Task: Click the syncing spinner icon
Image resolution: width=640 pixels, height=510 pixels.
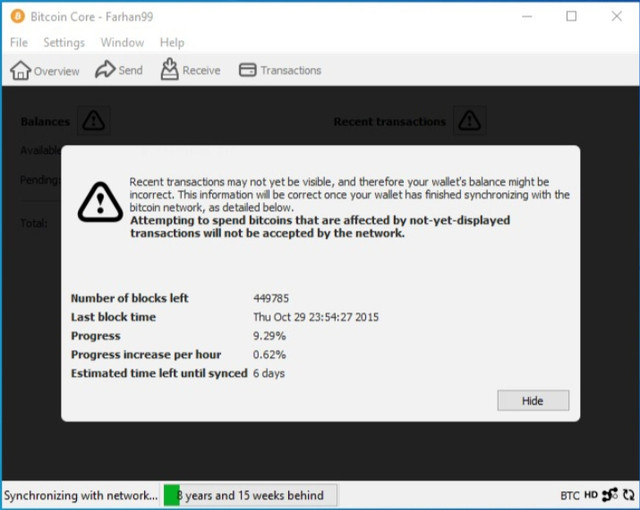Action: click(629, 495)
